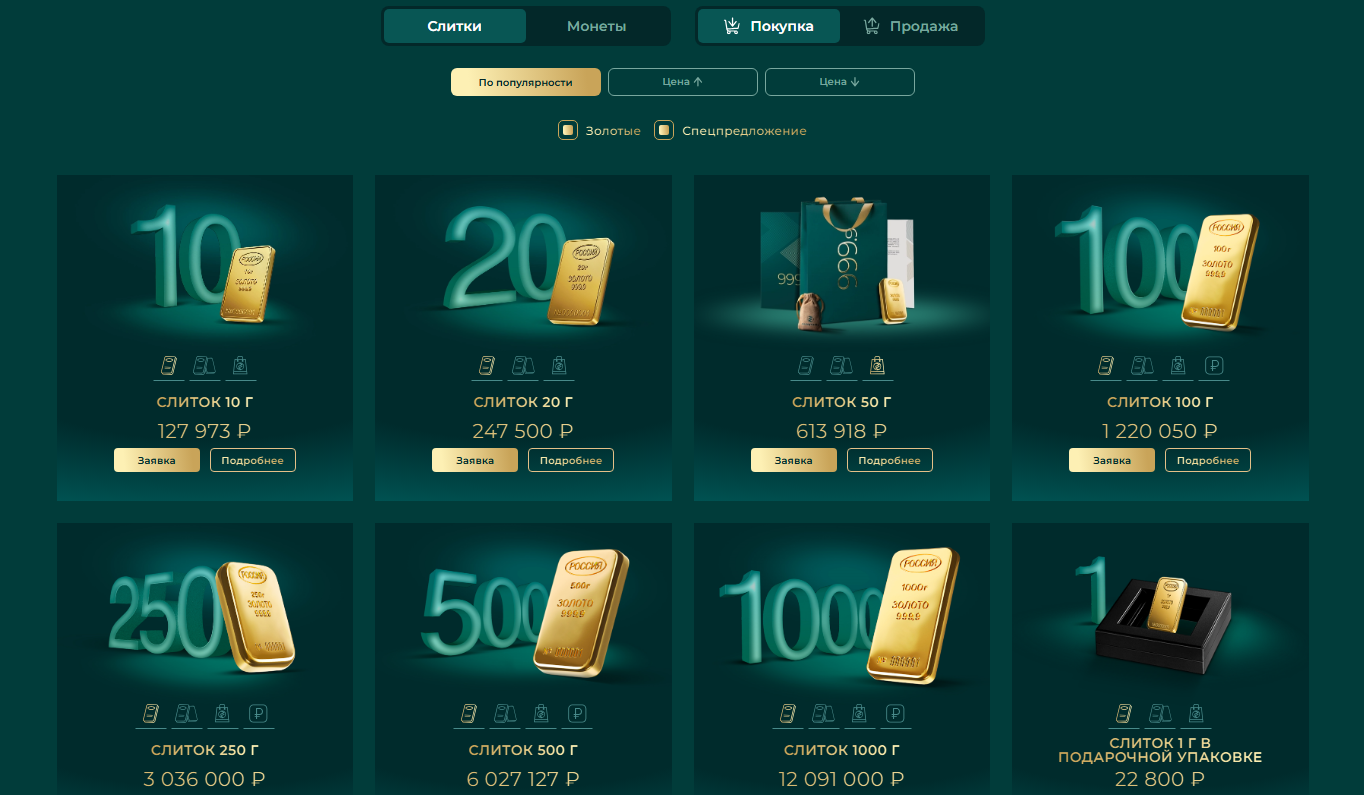The image size is (1364, 795).
Task: Switch to the Монеты tab
Action: click(x=597, y=26)
